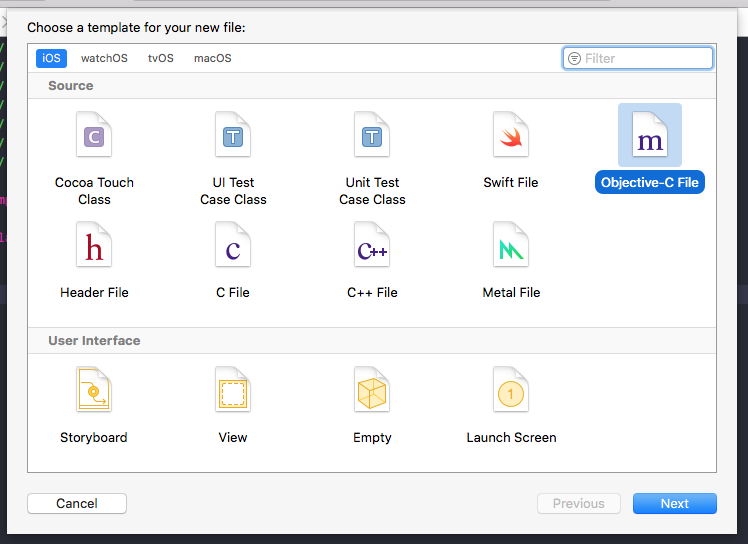Switch to the watchOS platform tab
The width and height of the screenshot is (748, 544).
(x=104, y=58)
